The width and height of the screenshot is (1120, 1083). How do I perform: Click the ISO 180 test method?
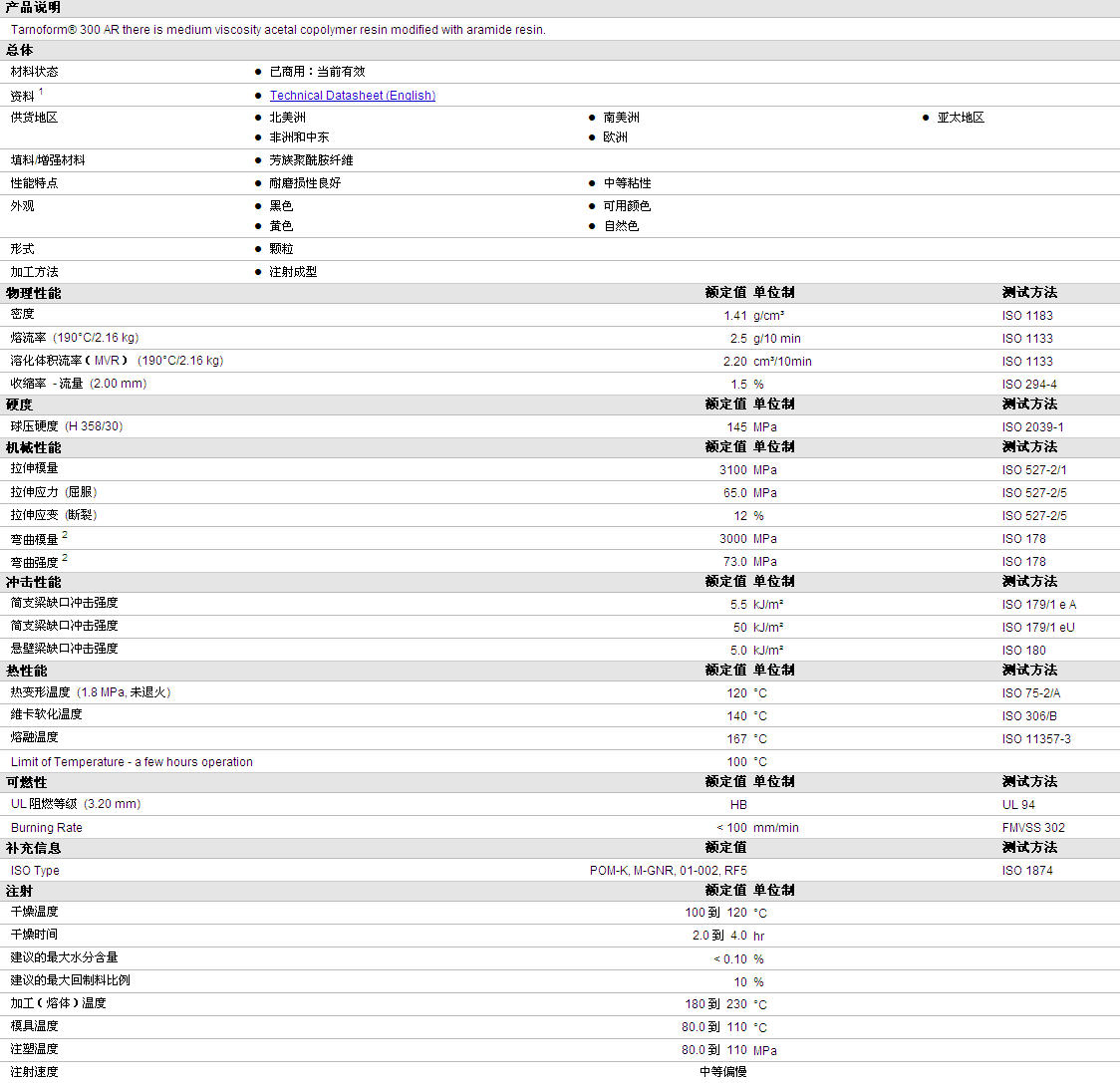pyautogui.click(x=1023, y=650)
